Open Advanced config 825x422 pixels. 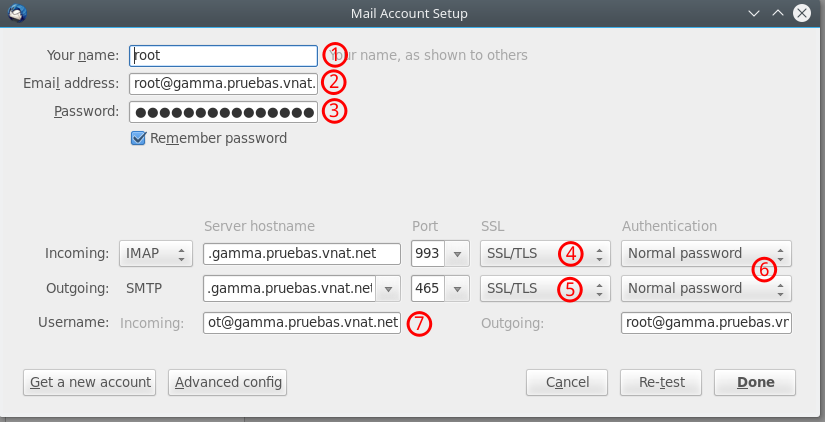coord(227,382)
